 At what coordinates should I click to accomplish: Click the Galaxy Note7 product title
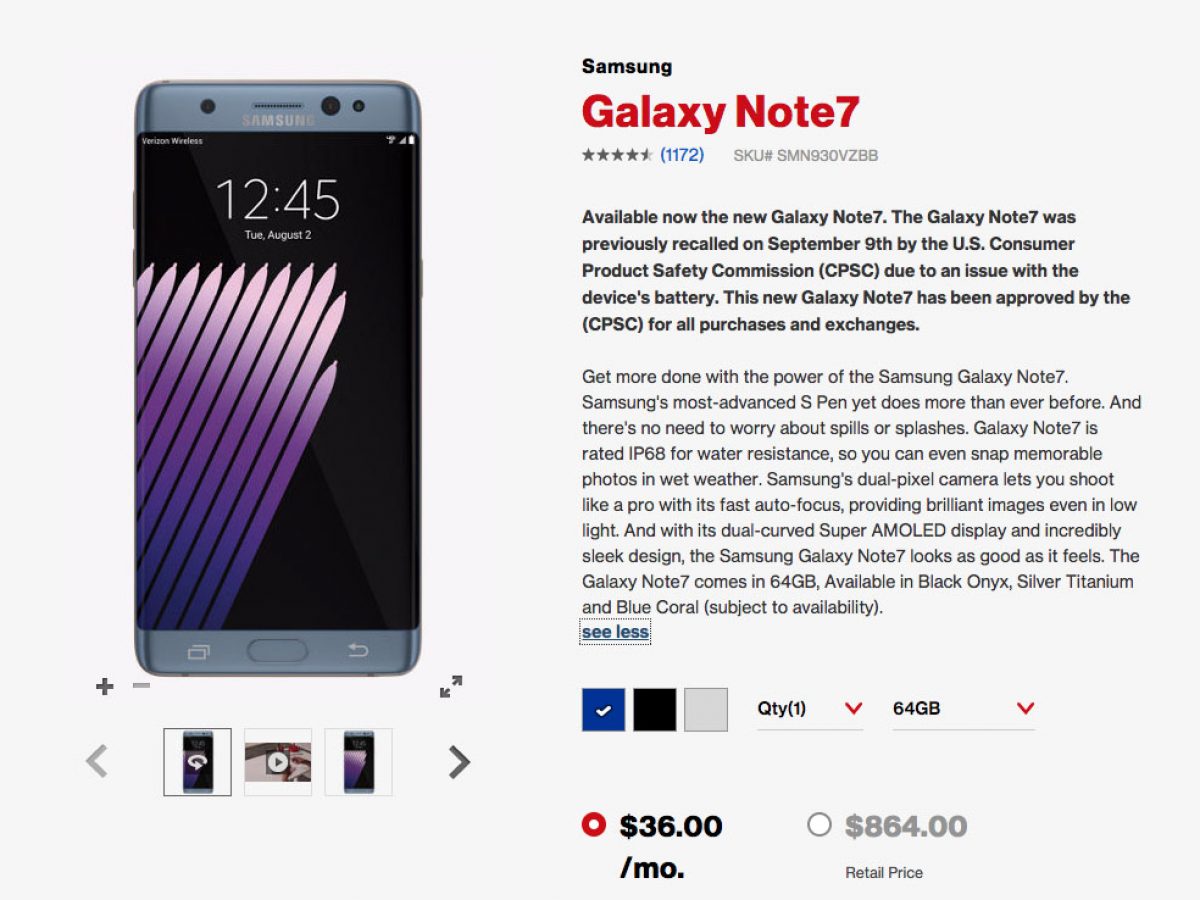point(720,112)
